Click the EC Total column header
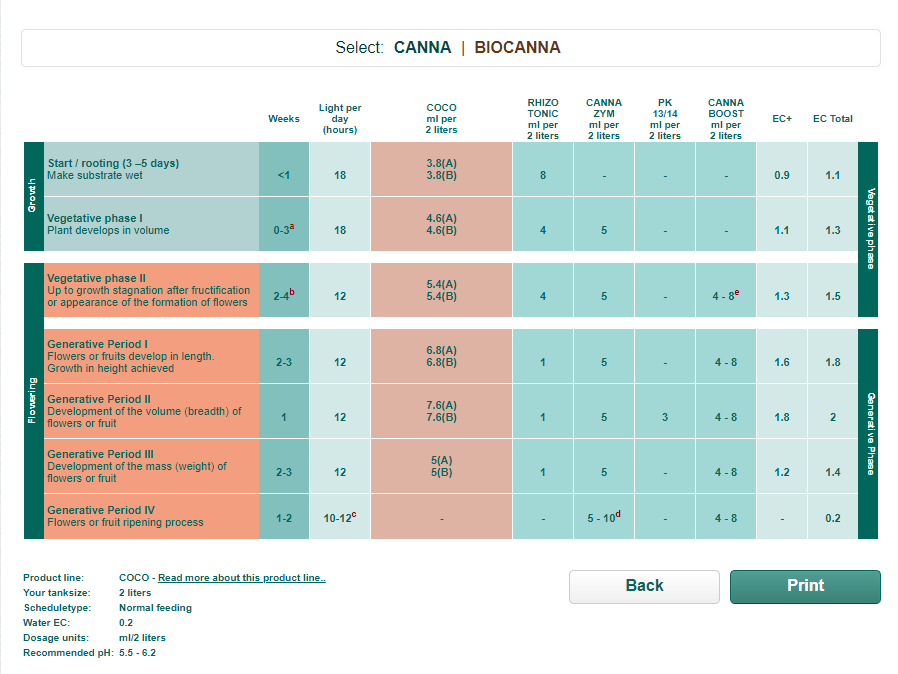 [832, 119]
